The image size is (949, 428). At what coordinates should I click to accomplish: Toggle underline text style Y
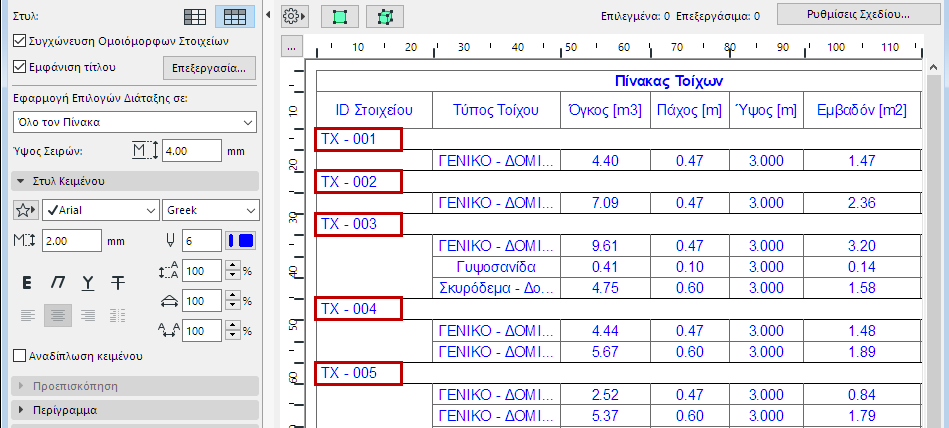[x=88, y=282]
